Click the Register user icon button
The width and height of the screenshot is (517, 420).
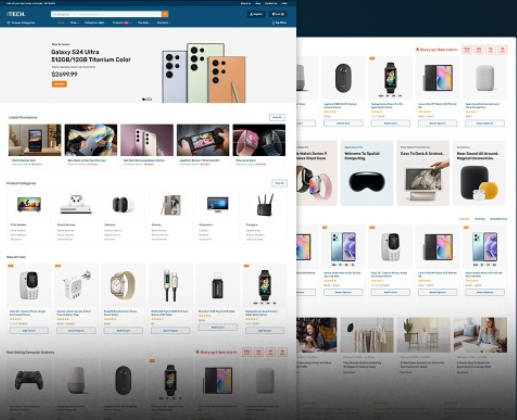256,14
